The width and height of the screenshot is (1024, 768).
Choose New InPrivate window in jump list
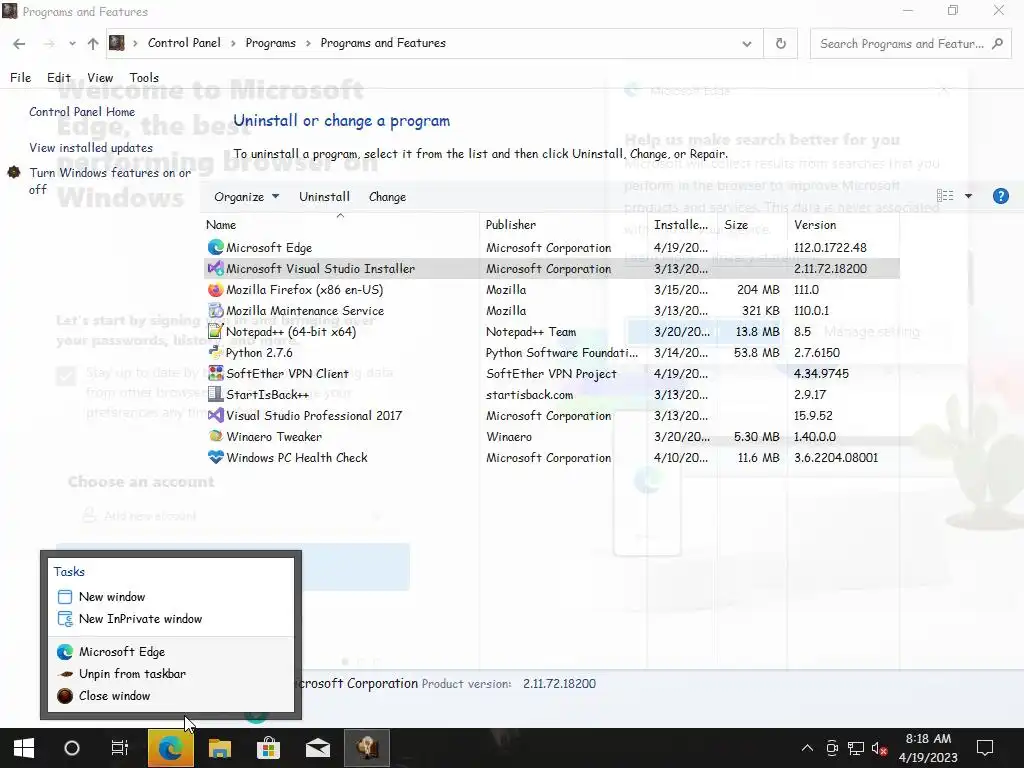point(171,619)
